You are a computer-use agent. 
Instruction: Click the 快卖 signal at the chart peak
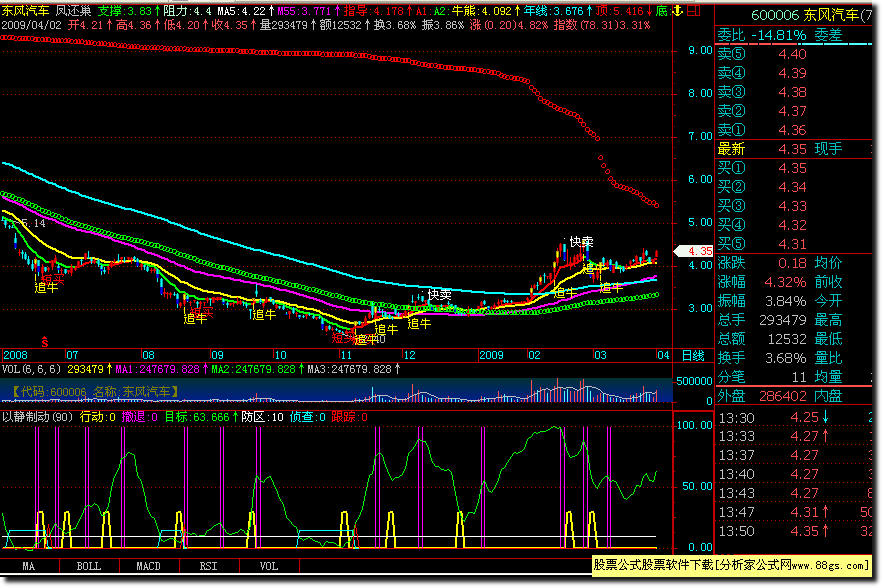(581, 242)
